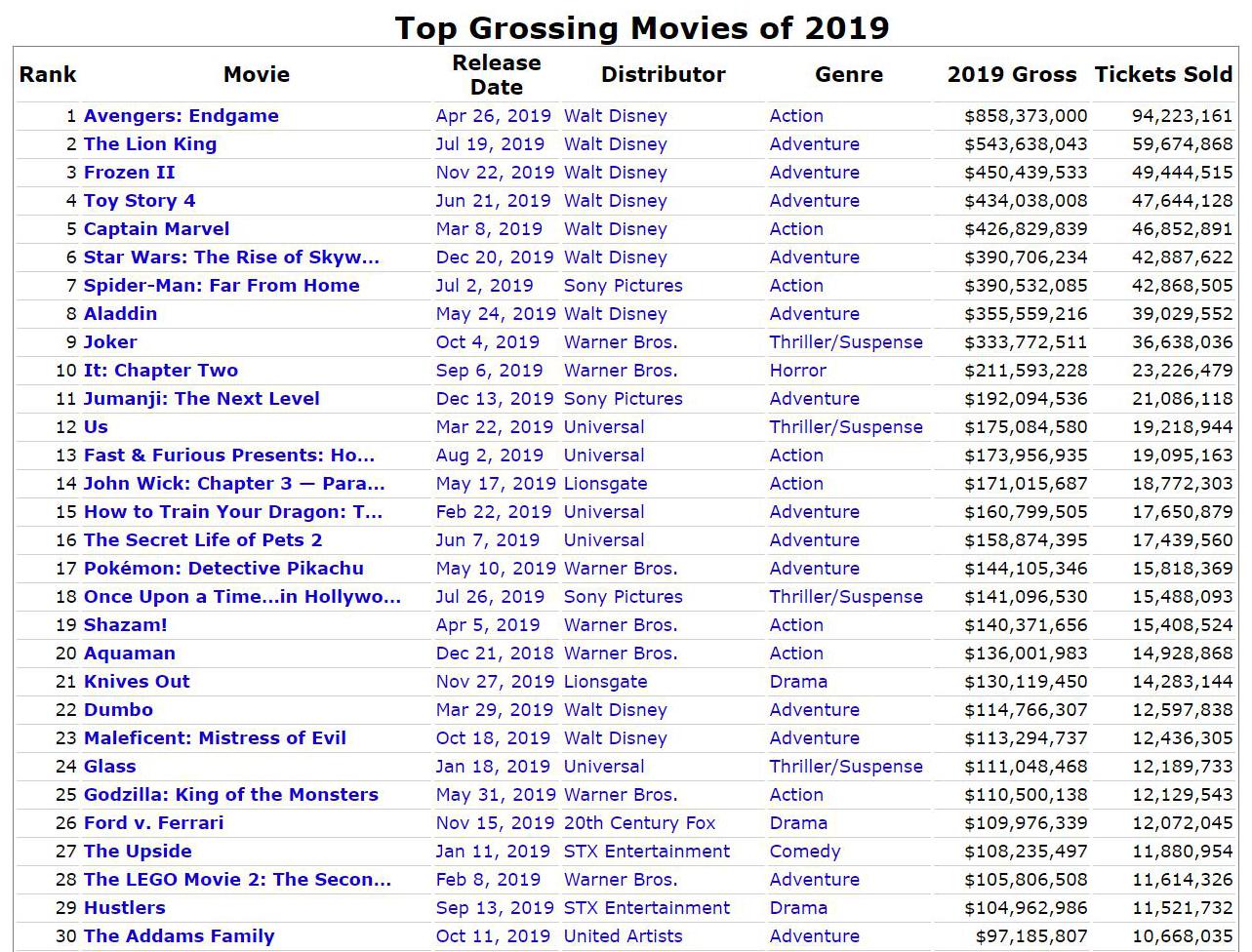Viewport: 1252px width, 952px height.
Task: Open the Shazam! movie link
Action: click(x=126, y=624)
